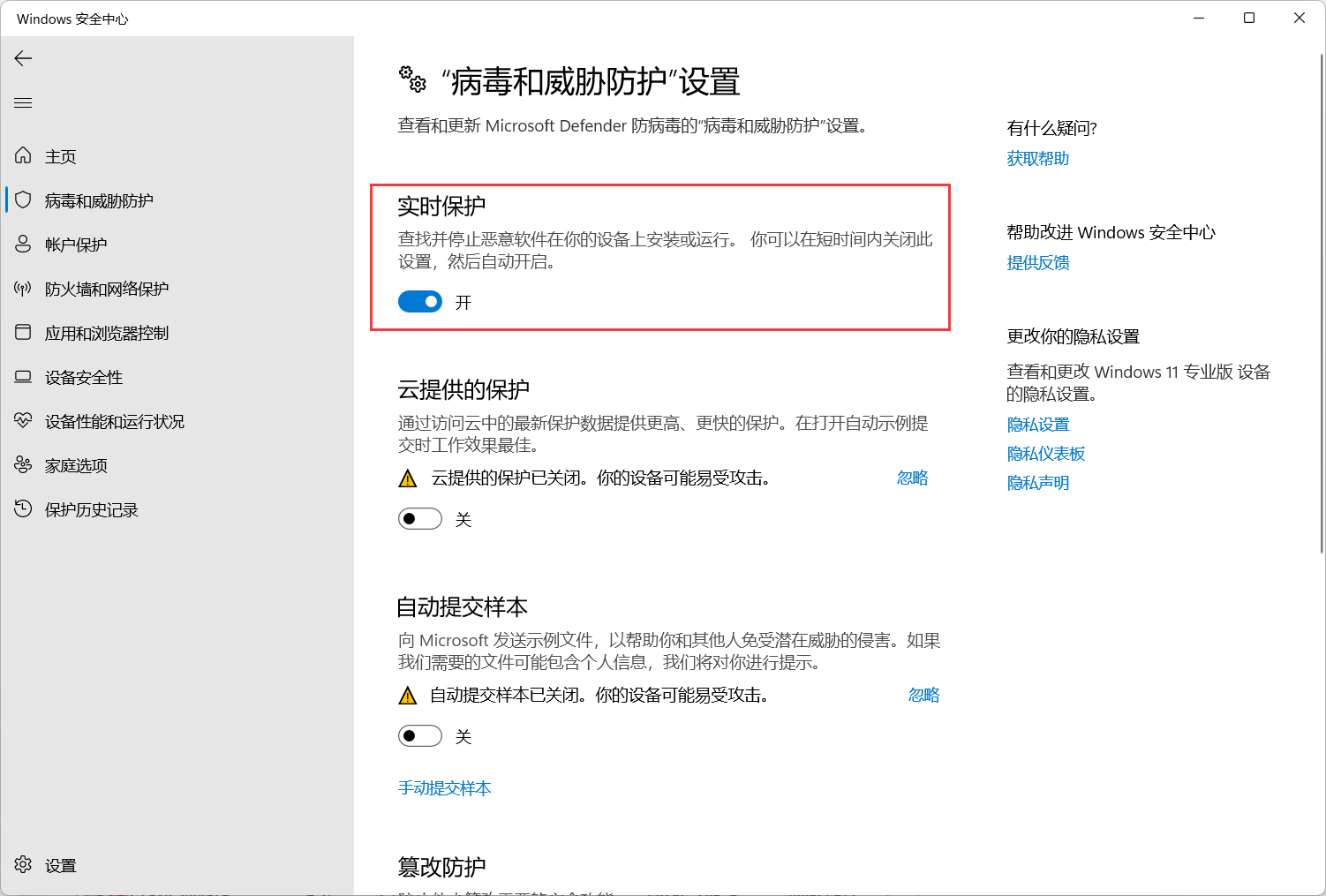Select the shield icon for 病毒和威胁防护
The height and width of the screenshot is (896, 1326).
tap(23, 200)
